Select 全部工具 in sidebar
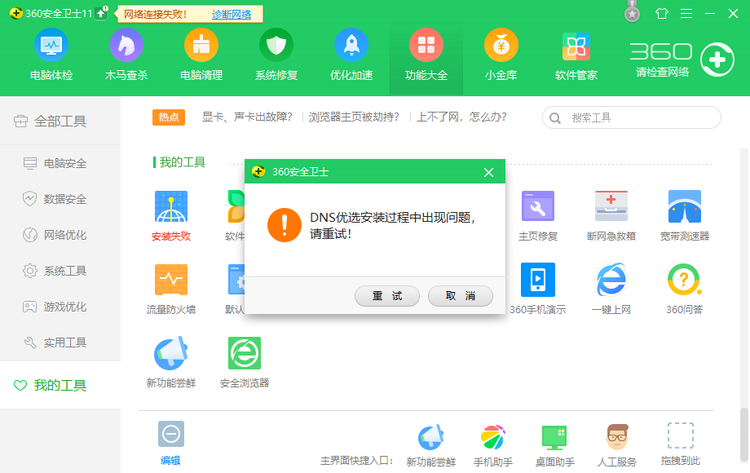 (60, 121)
